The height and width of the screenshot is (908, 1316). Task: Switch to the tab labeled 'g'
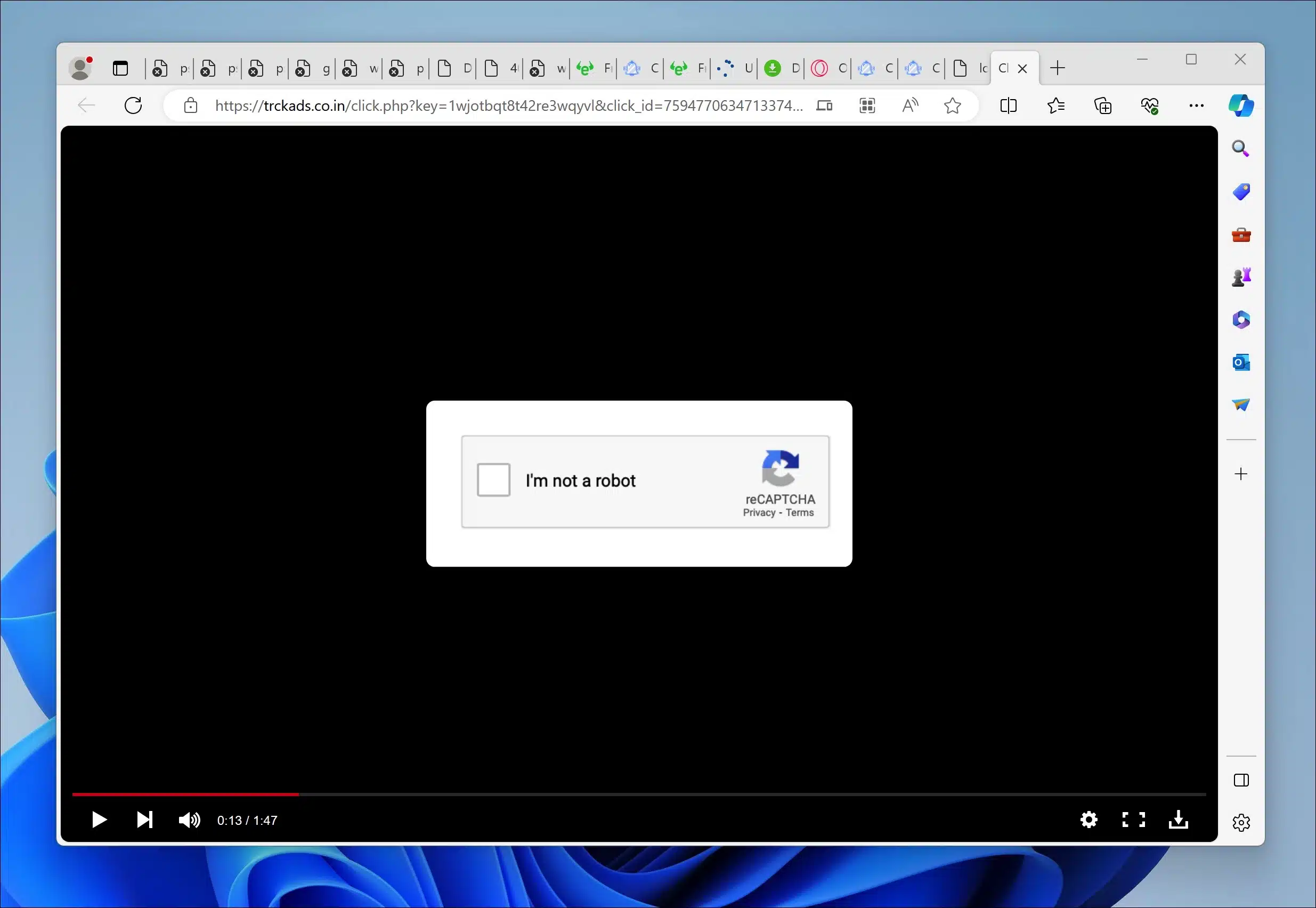[312, 68]
